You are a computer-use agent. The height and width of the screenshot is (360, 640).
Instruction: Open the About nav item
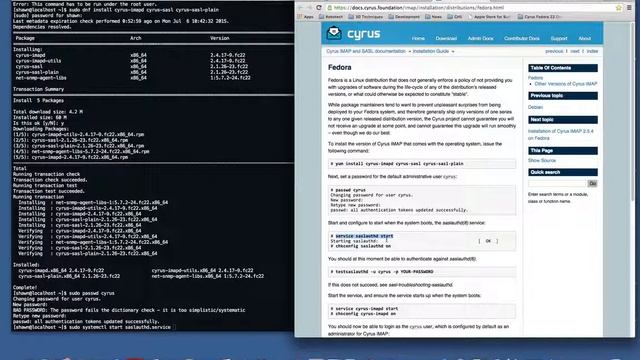pos(584,38)
